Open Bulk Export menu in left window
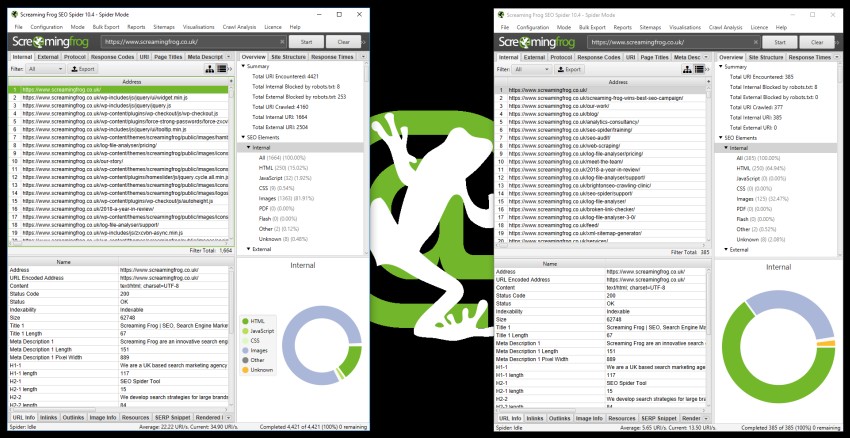 (x=106, y=27)
